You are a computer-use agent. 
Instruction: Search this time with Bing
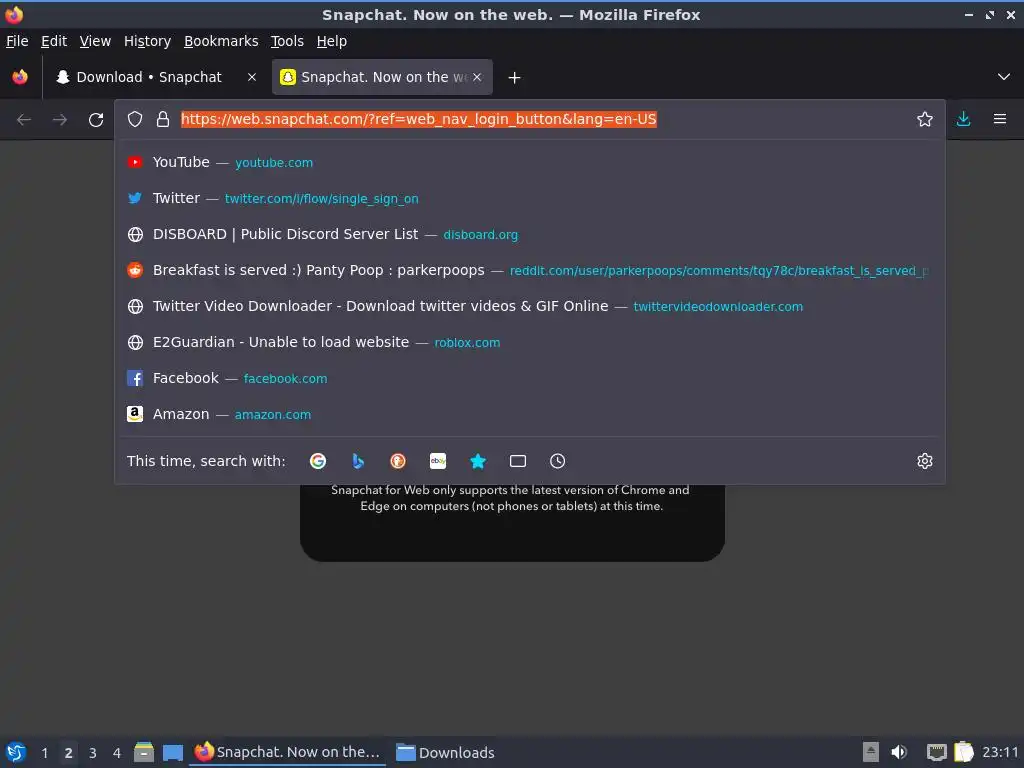[358, 461]
